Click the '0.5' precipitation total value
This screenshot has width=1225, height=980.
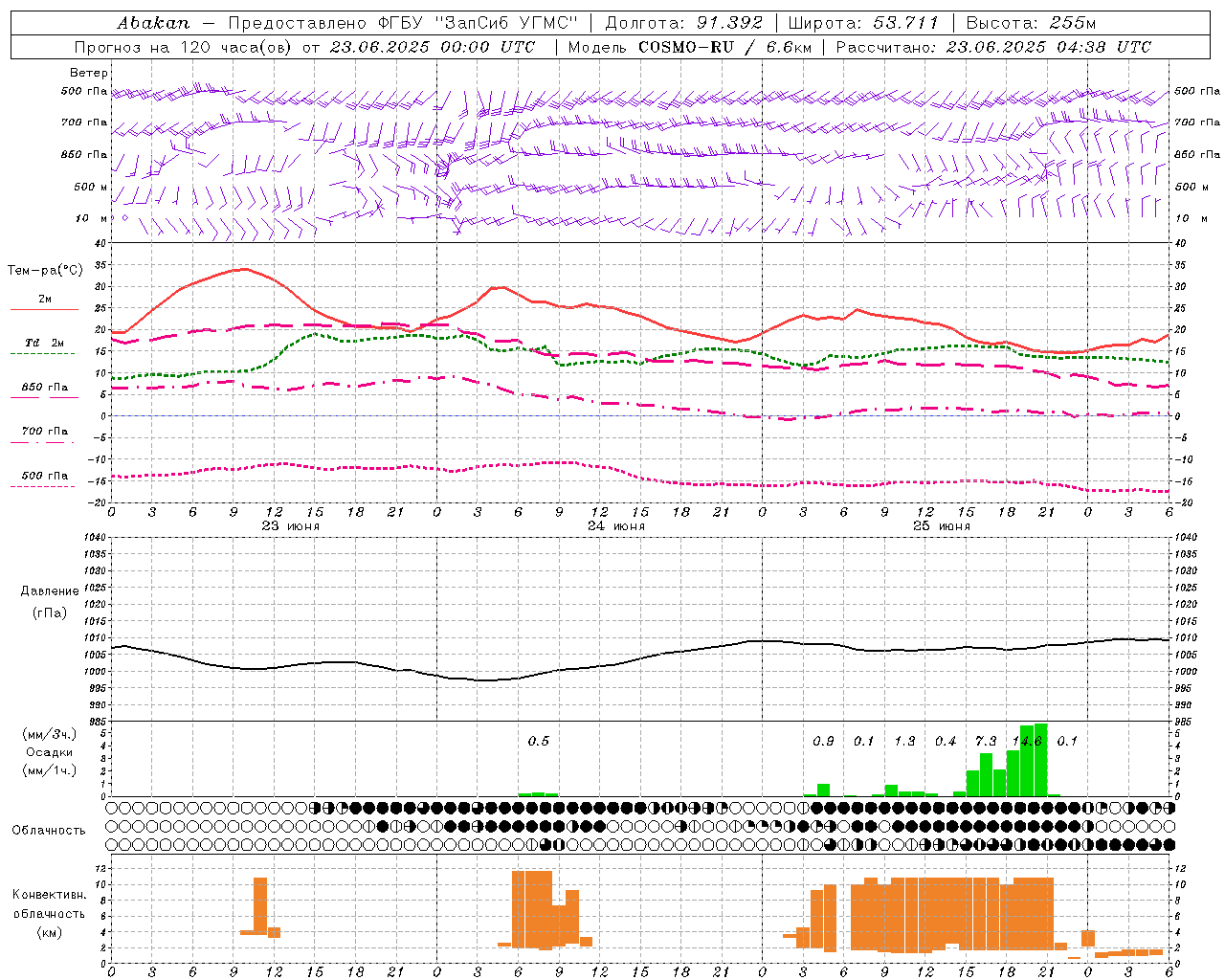pyautogui.click(x=539, y=742)
